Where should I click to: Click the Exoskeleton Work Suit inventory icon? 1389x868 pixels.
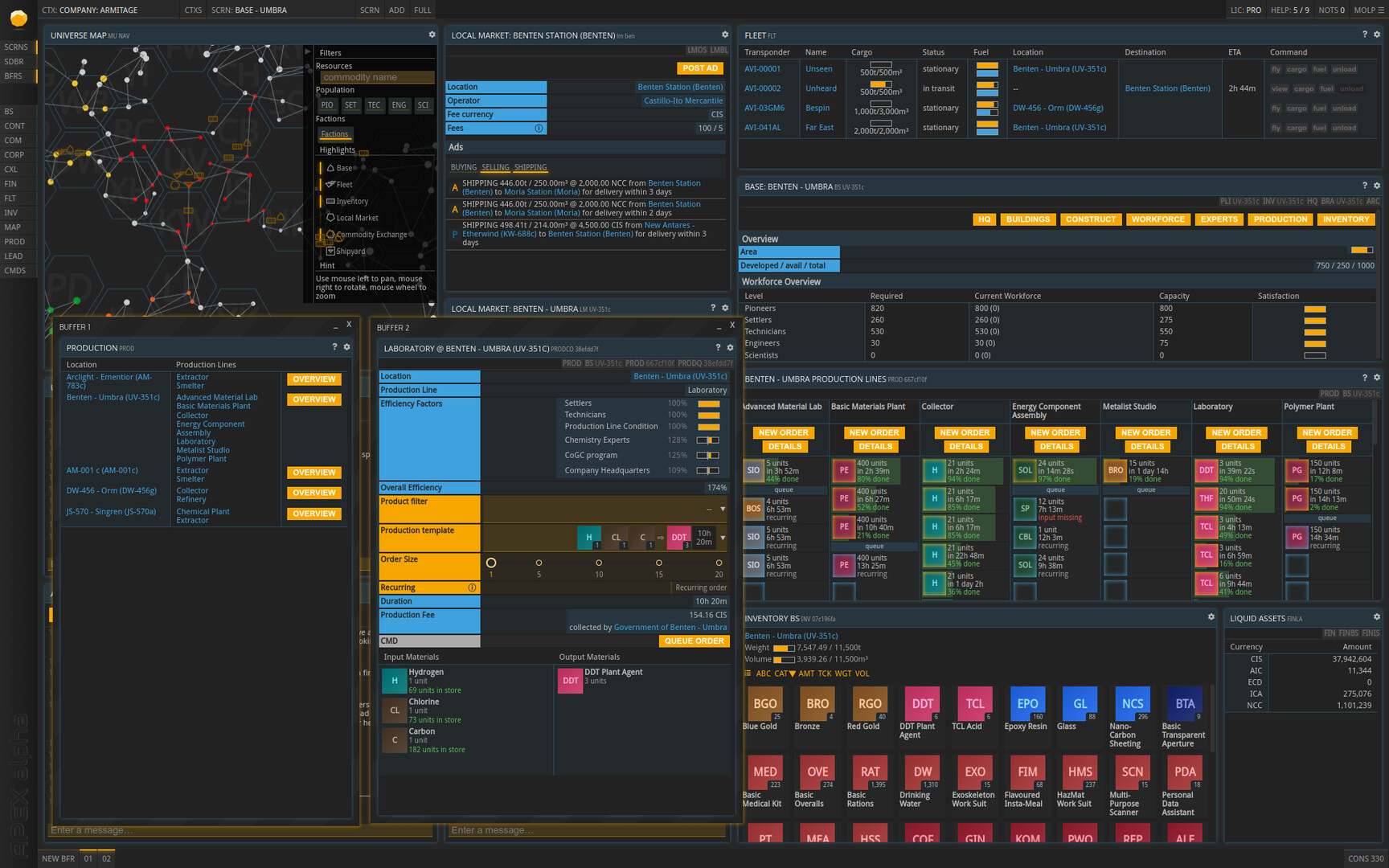point(974,772)
